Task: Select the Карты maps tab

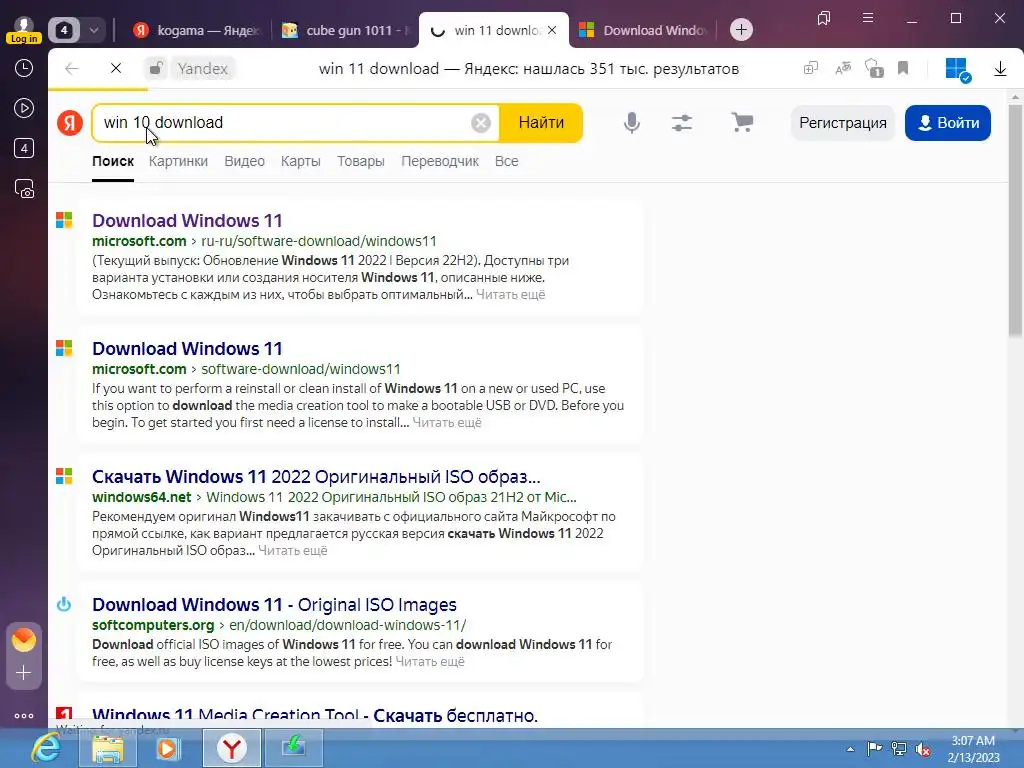Action: pyautogui.click(x=300, y=161)
